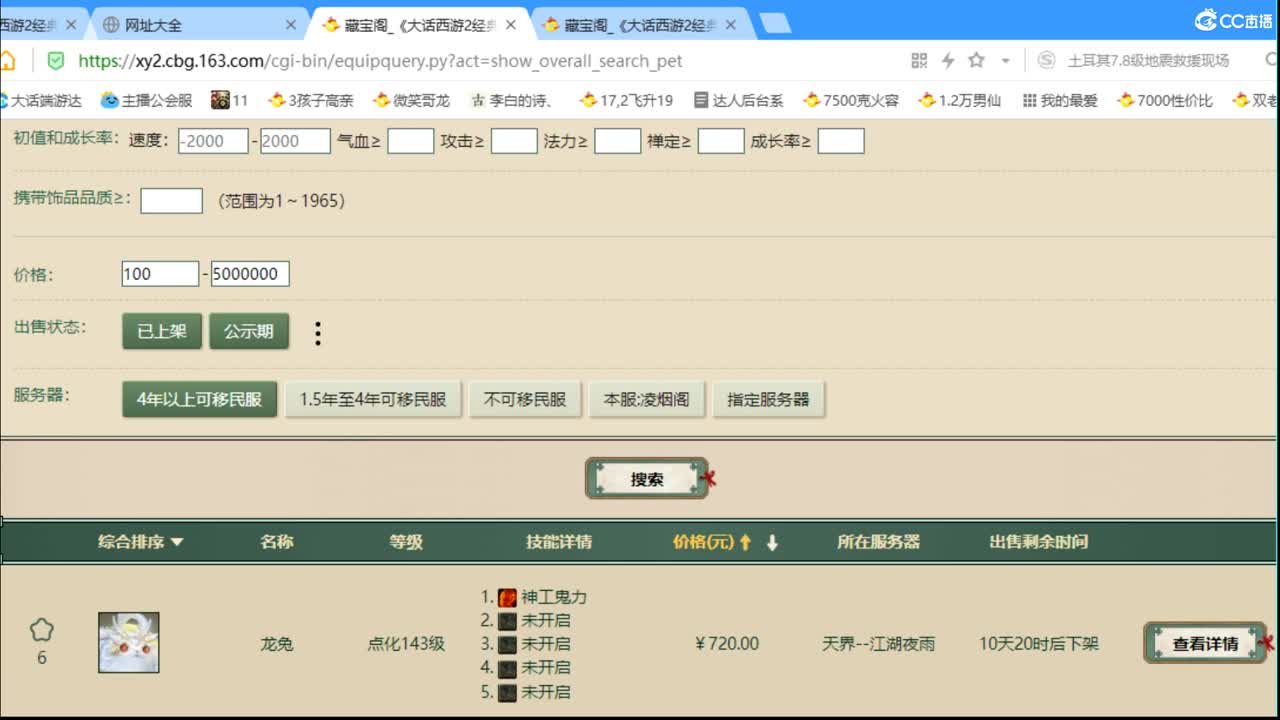This screenshot has width=1280, height=720.
Task: Click the second skill slot 未开启 icon
Action: coord(508,620)
